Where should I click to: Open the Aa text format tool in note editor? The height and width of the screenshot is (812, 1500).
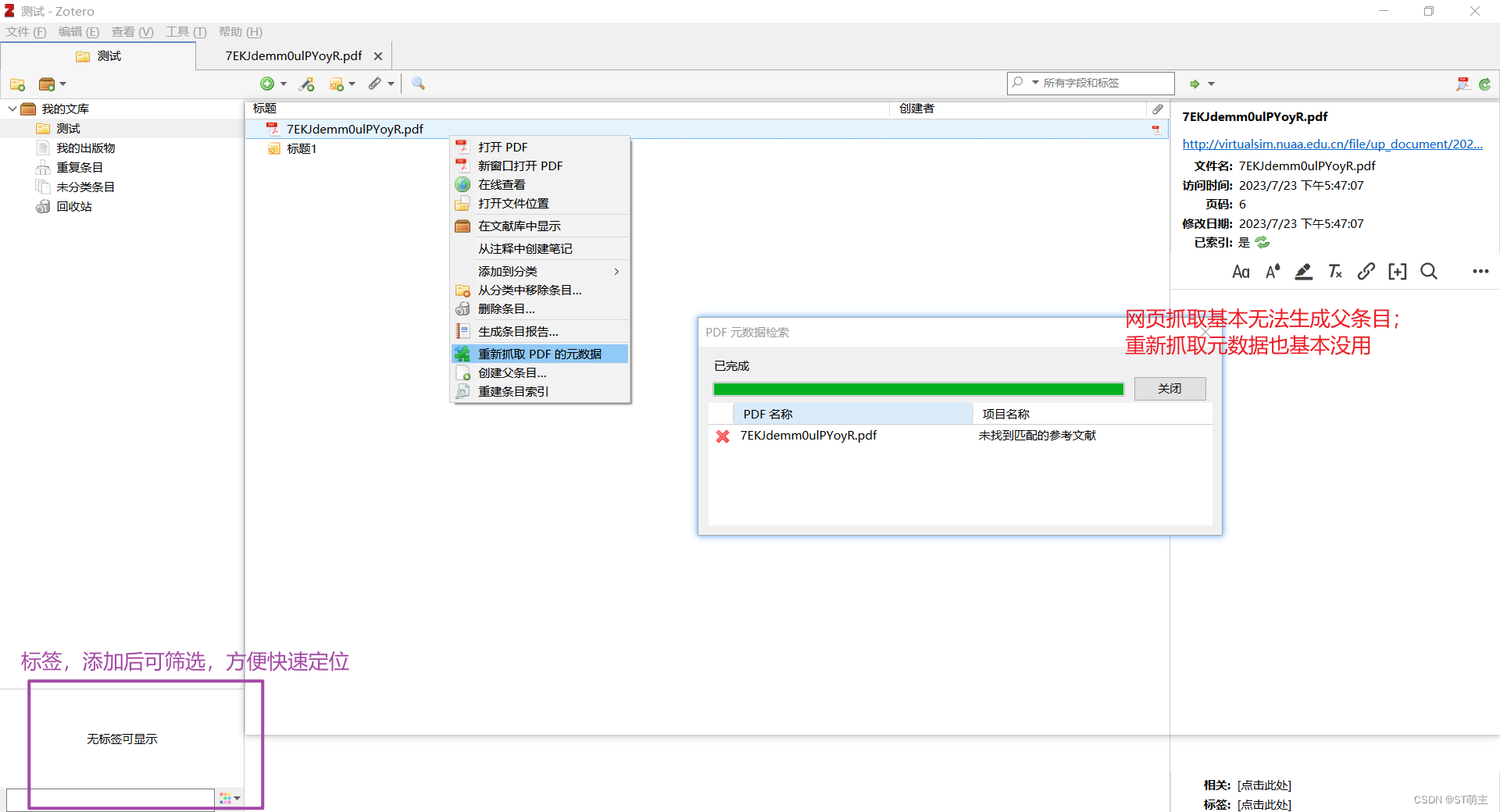1241,272
